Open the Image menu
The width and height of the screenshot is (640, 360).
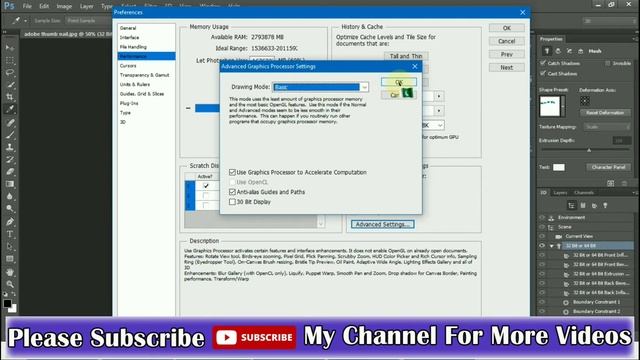[64, 6]
